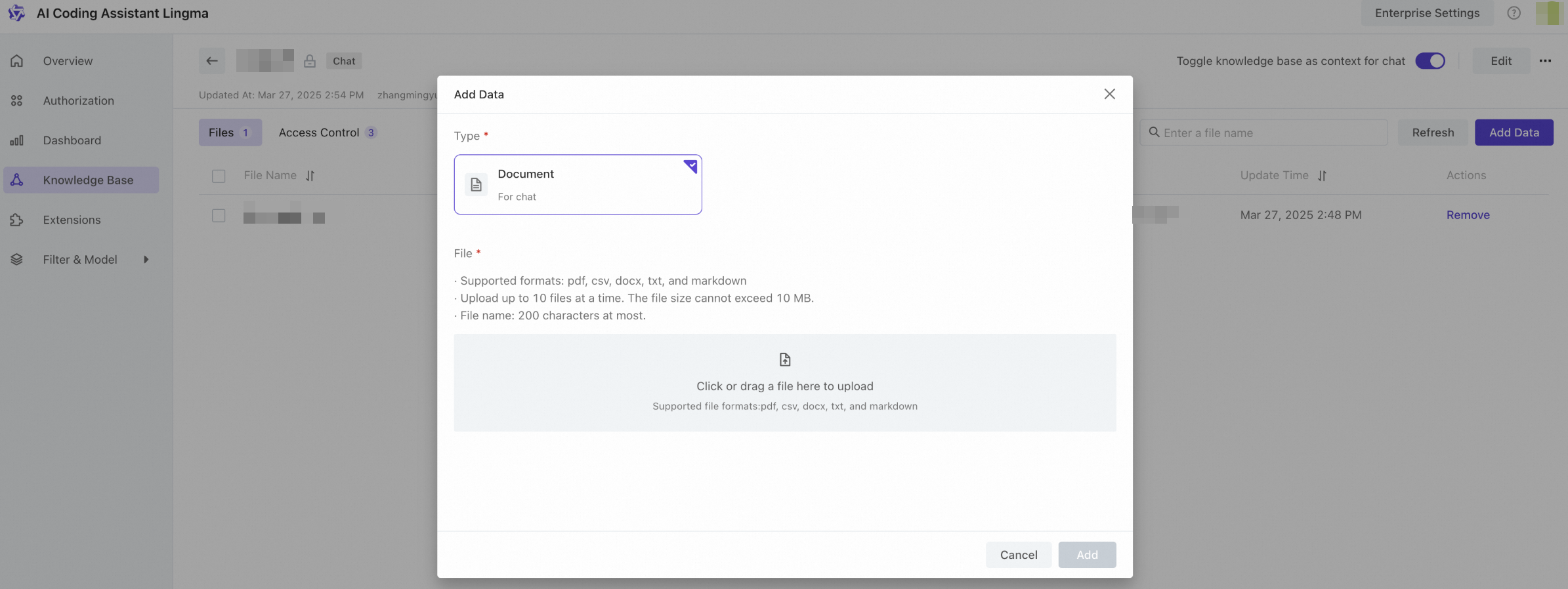Screen dimensions: 1568x589
Task: Check the first file row checkbox
Action: (219, 216)
